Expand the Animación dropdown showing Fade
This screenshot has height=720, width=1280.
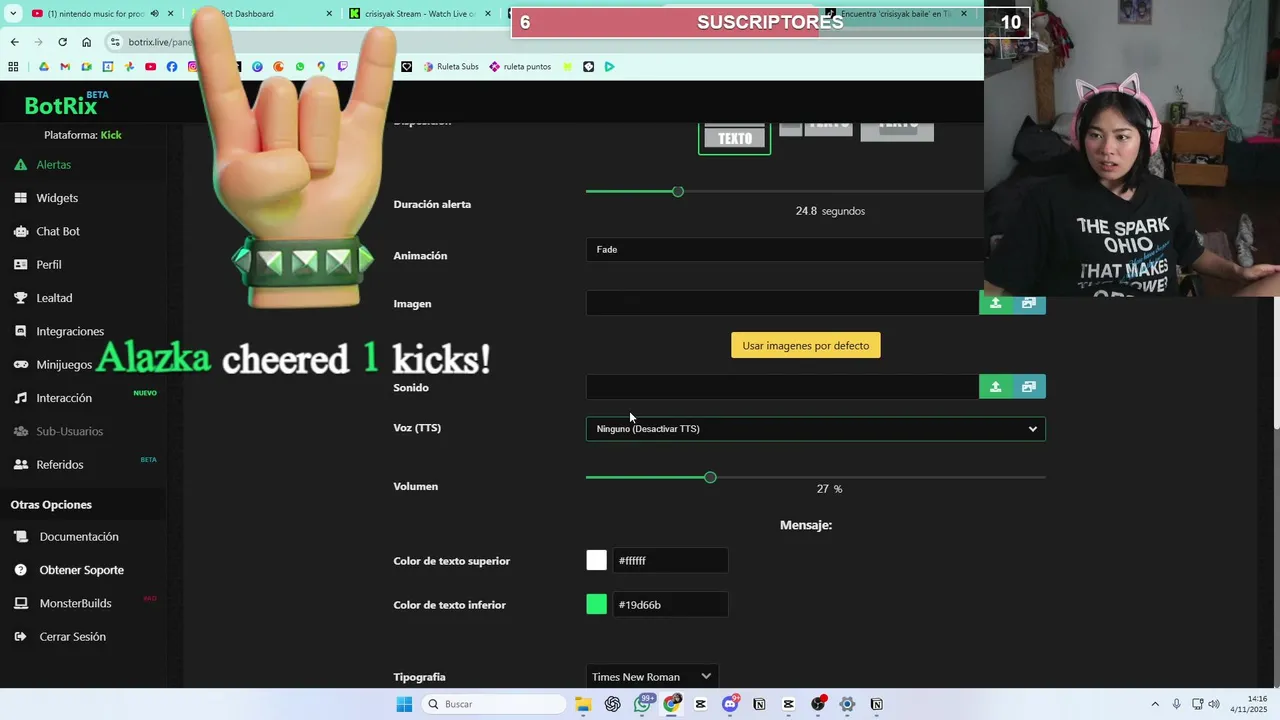[x=785, y=250]
